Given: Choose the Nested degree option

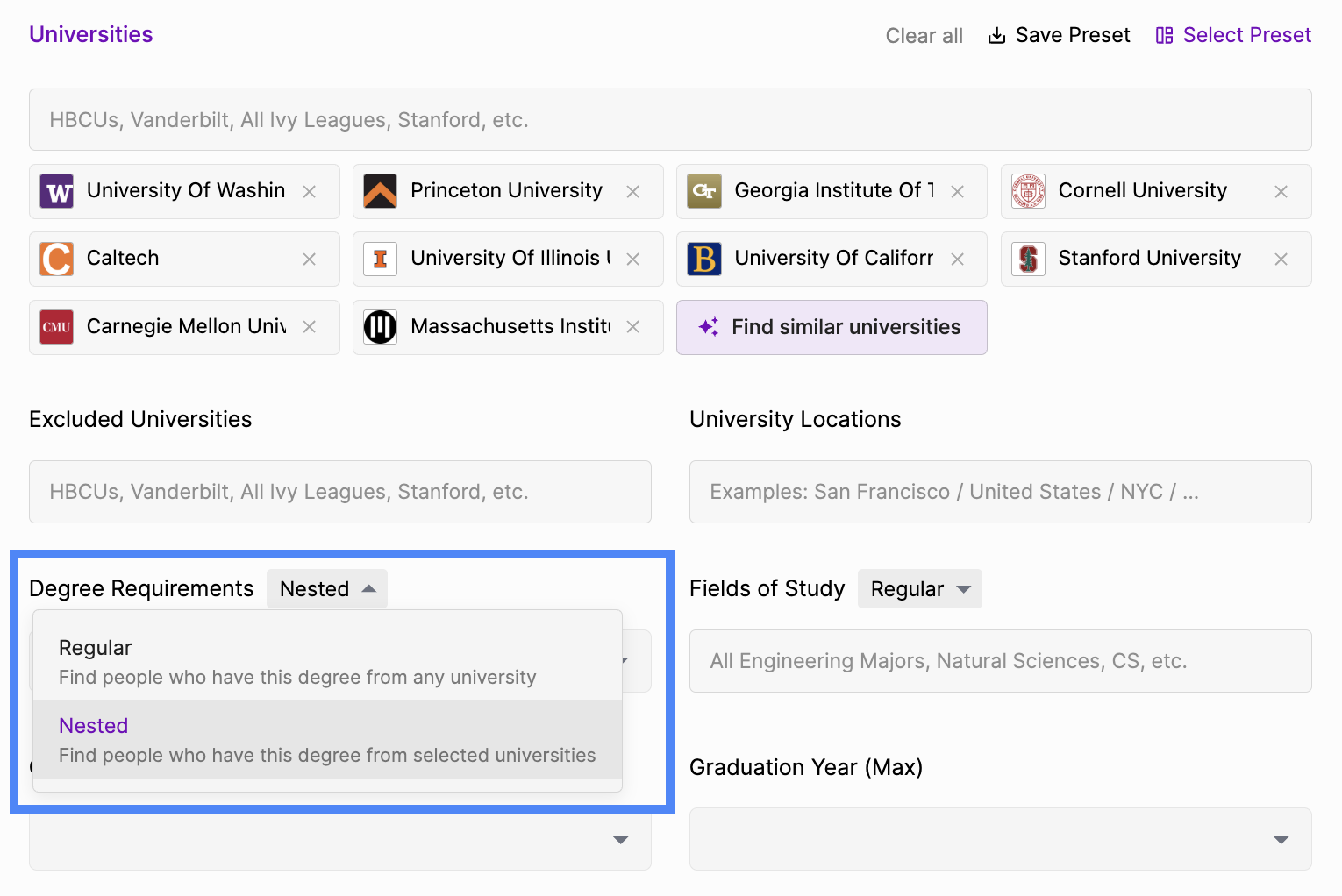Looking at the screenshot, I should click(x=327, y=740).
